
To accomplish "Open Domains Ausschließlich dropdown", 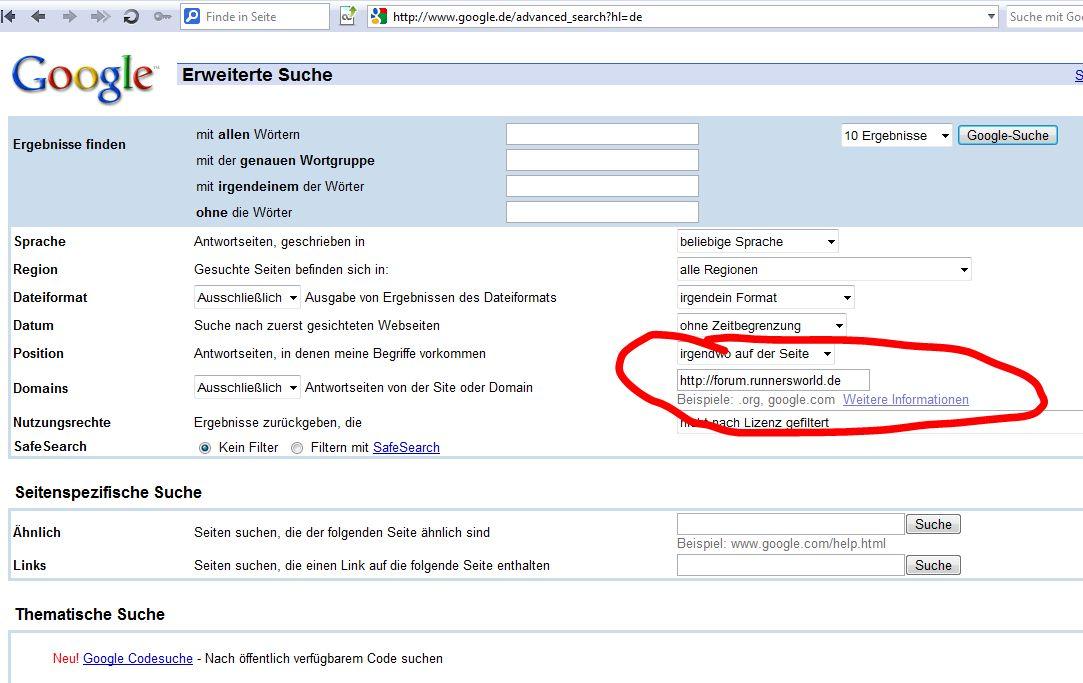I will coord(247,387).
